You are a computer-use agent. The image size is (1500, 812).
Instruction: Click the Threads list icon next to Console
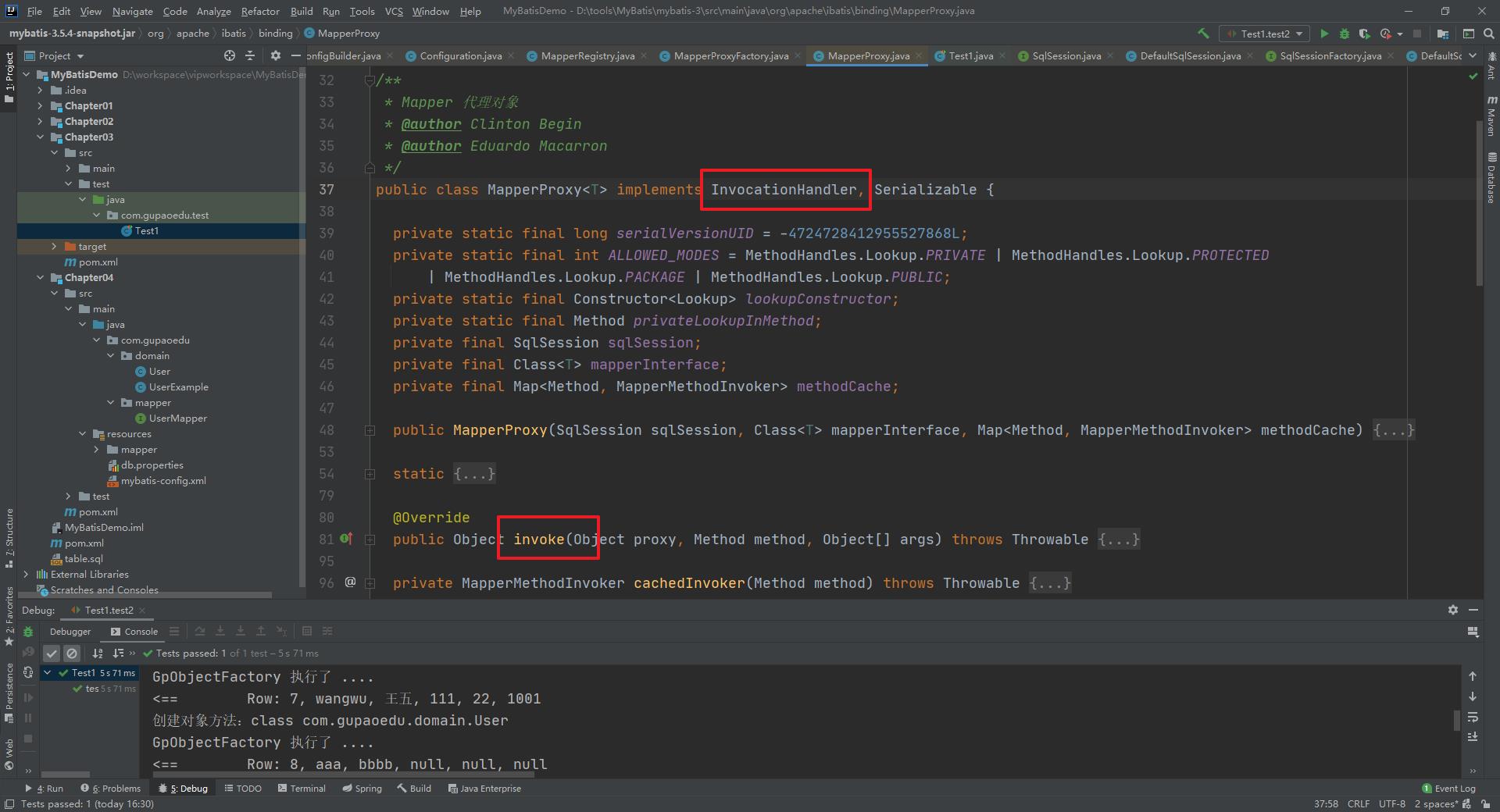(x=174, y=632)
